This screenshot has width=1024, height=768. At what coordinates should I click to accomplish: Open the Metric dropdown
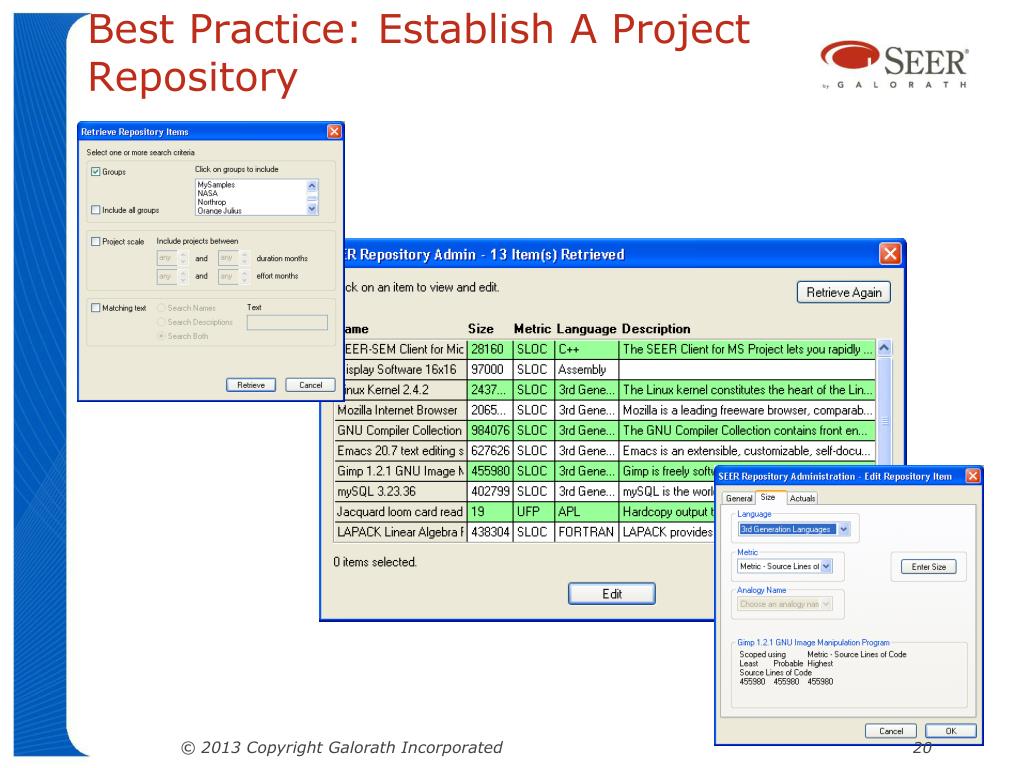tap(826, 566)
